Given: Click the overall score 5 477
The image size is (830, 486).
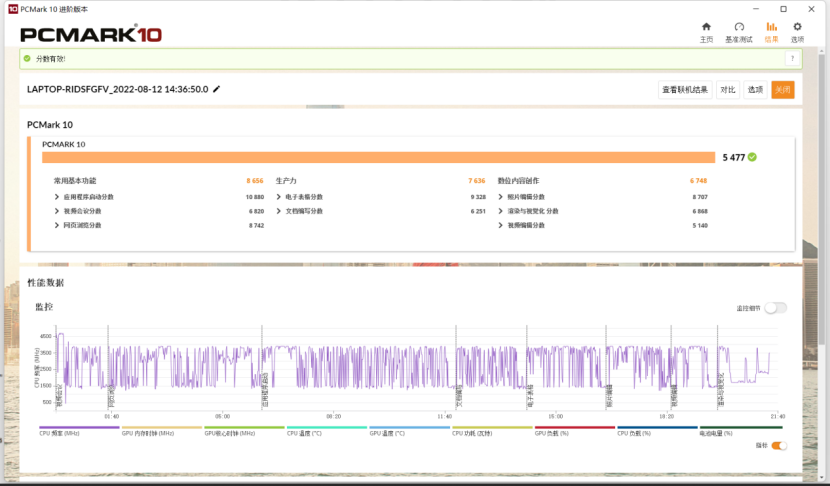Looking at the screenshot, I should 734,157.
